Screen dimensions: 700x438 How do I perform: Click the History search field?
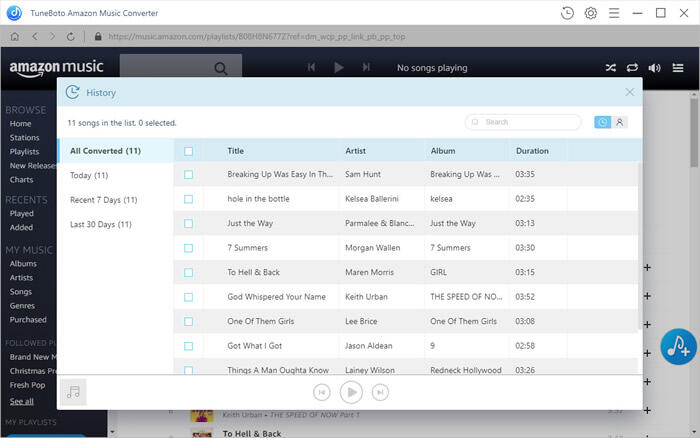point(523,122)
